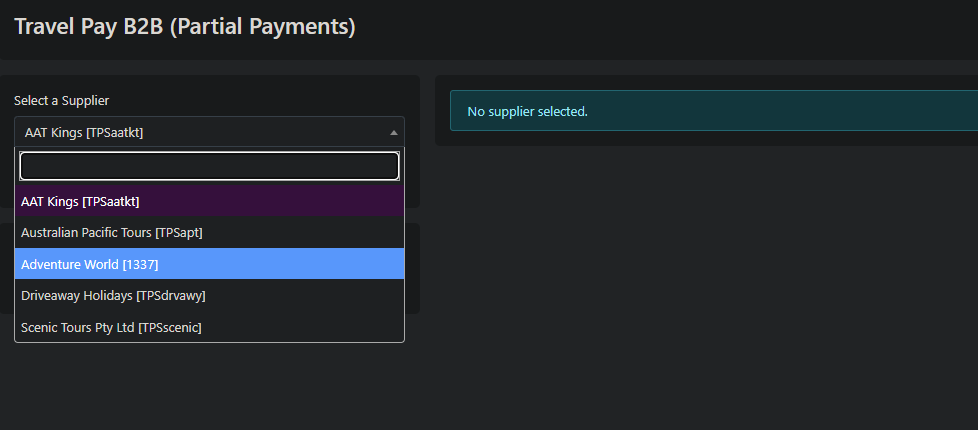Image resolution: width=978 pixels, height=430 pixels.
Task: Open the supplier combo box showing AAT Kings
Action: [200, 132]
